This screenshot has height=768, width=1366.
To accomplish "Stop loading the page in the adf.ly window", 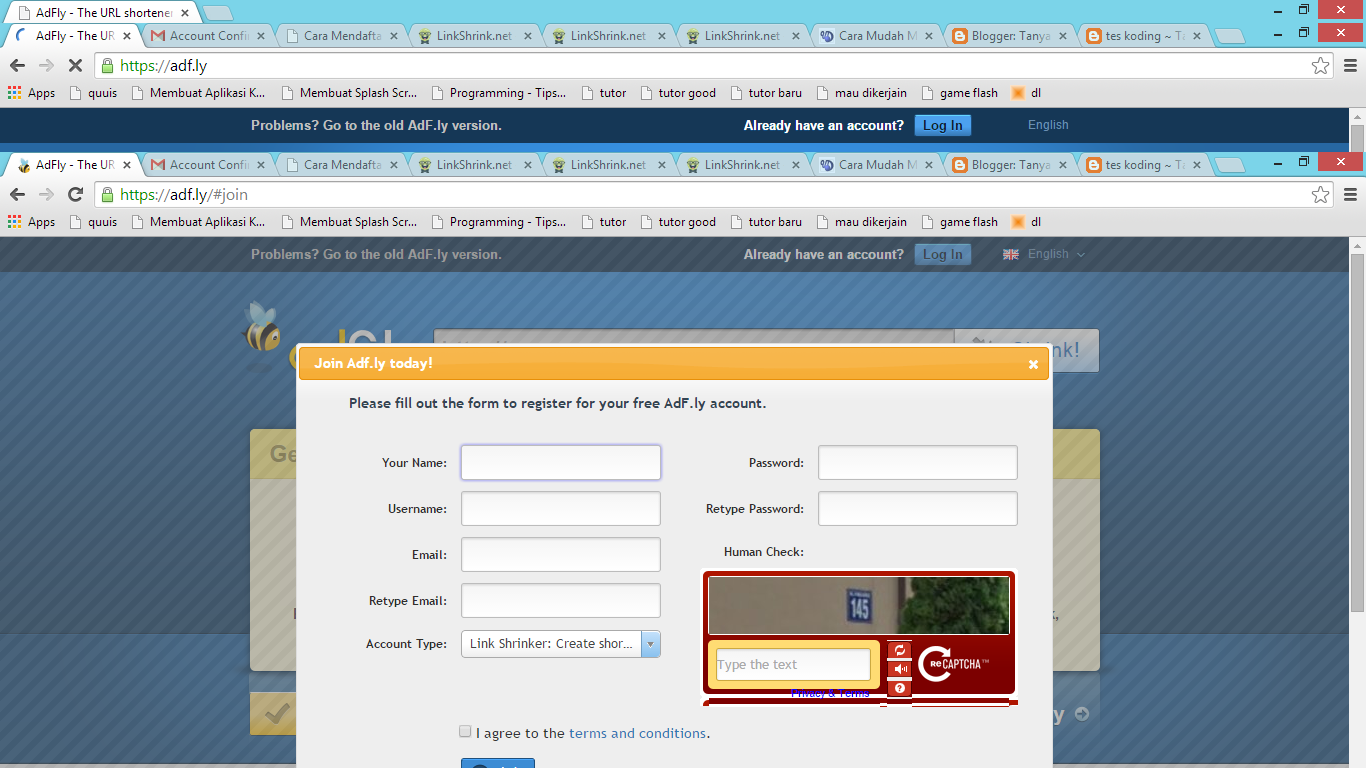I will (75, 65).
